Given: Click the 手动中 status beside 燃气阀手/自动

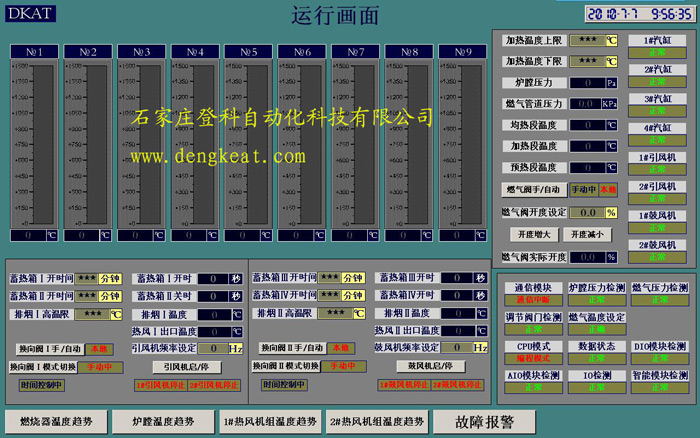Looking at the screenshot, I should 583,190.
